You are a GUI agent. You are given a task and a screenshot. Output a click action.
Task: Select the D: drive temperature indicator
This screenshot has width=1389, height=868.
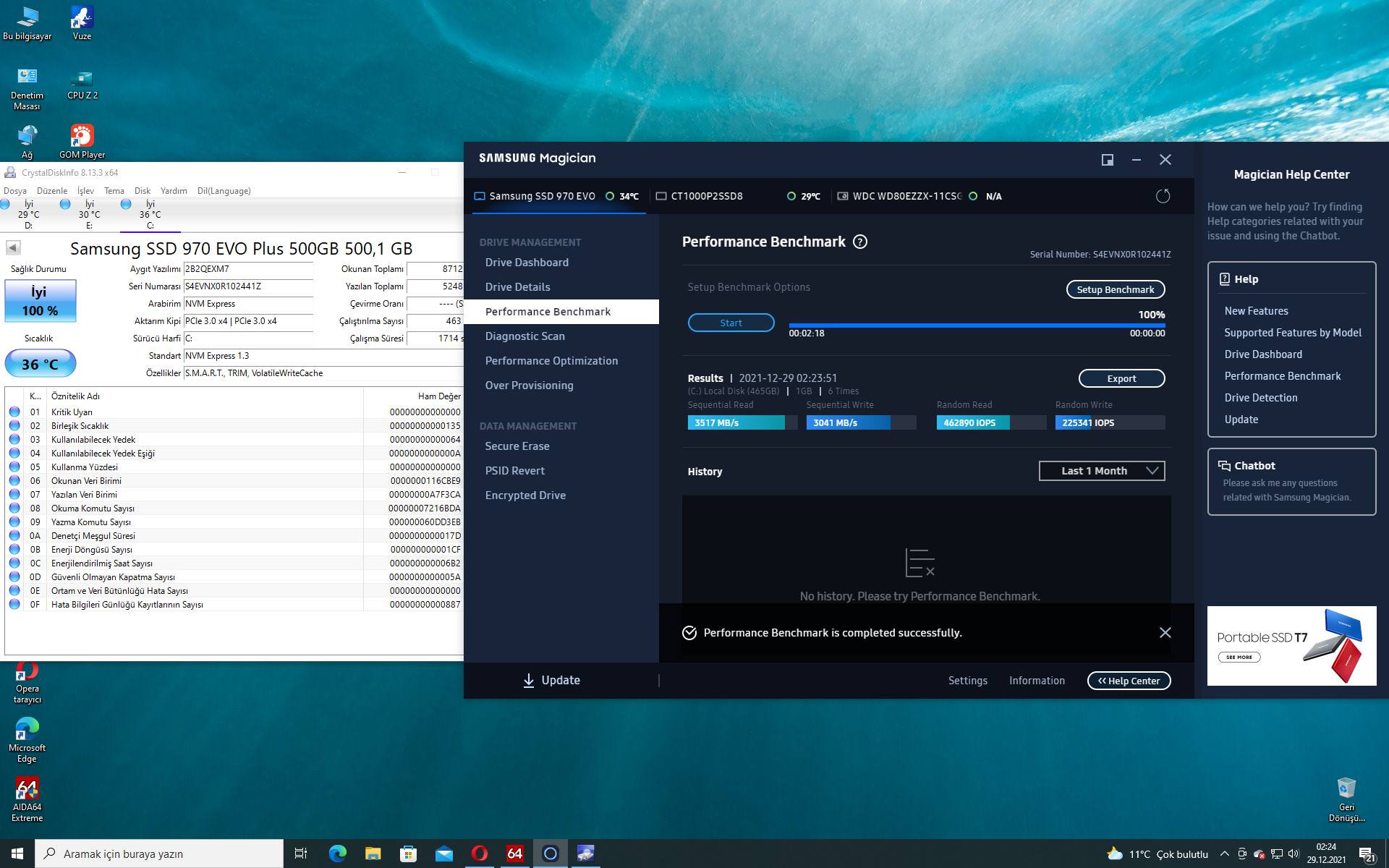(28, 214)
